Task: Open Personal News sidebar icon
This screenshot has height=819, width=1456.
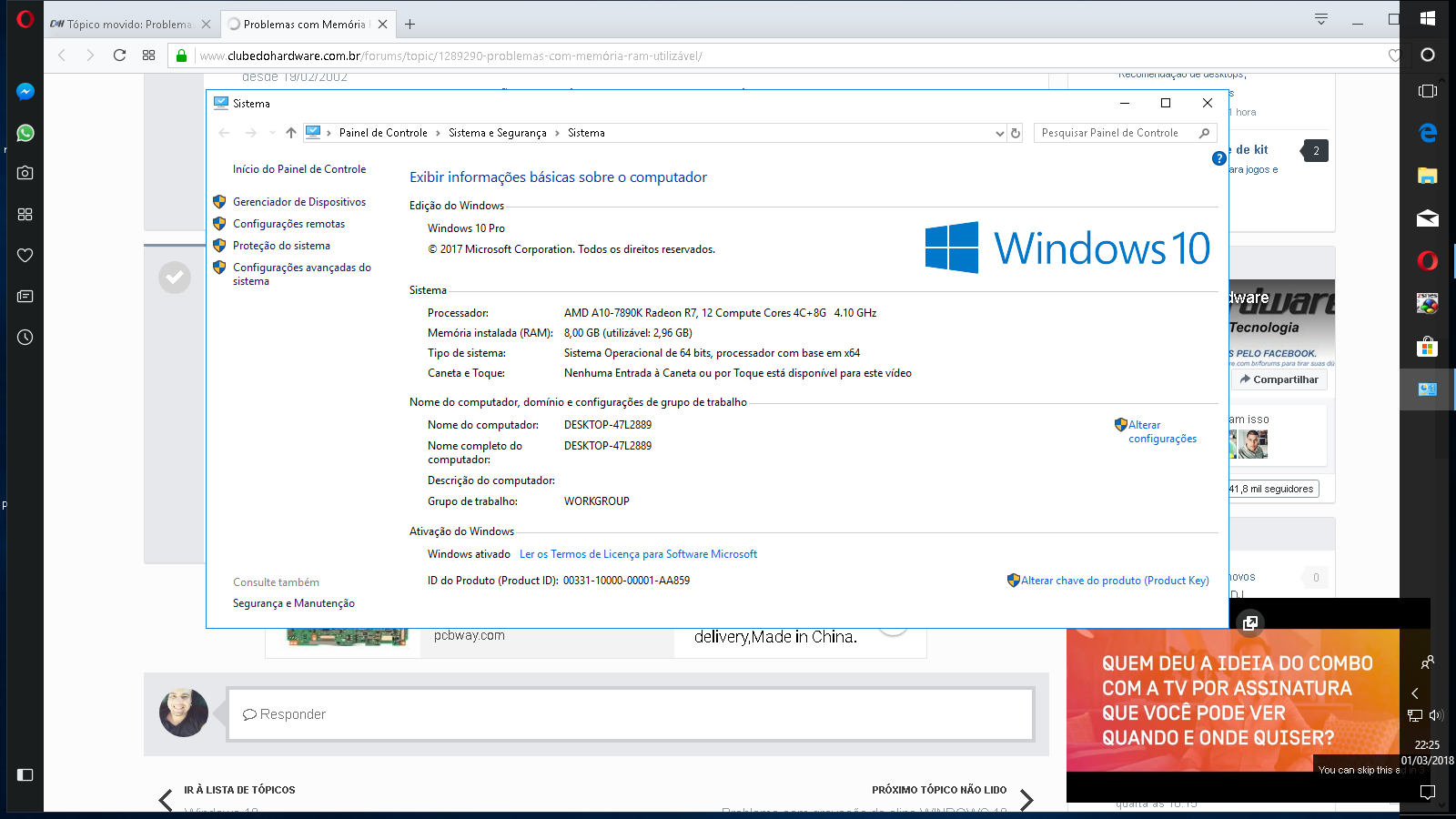Action: click(25, 296)
